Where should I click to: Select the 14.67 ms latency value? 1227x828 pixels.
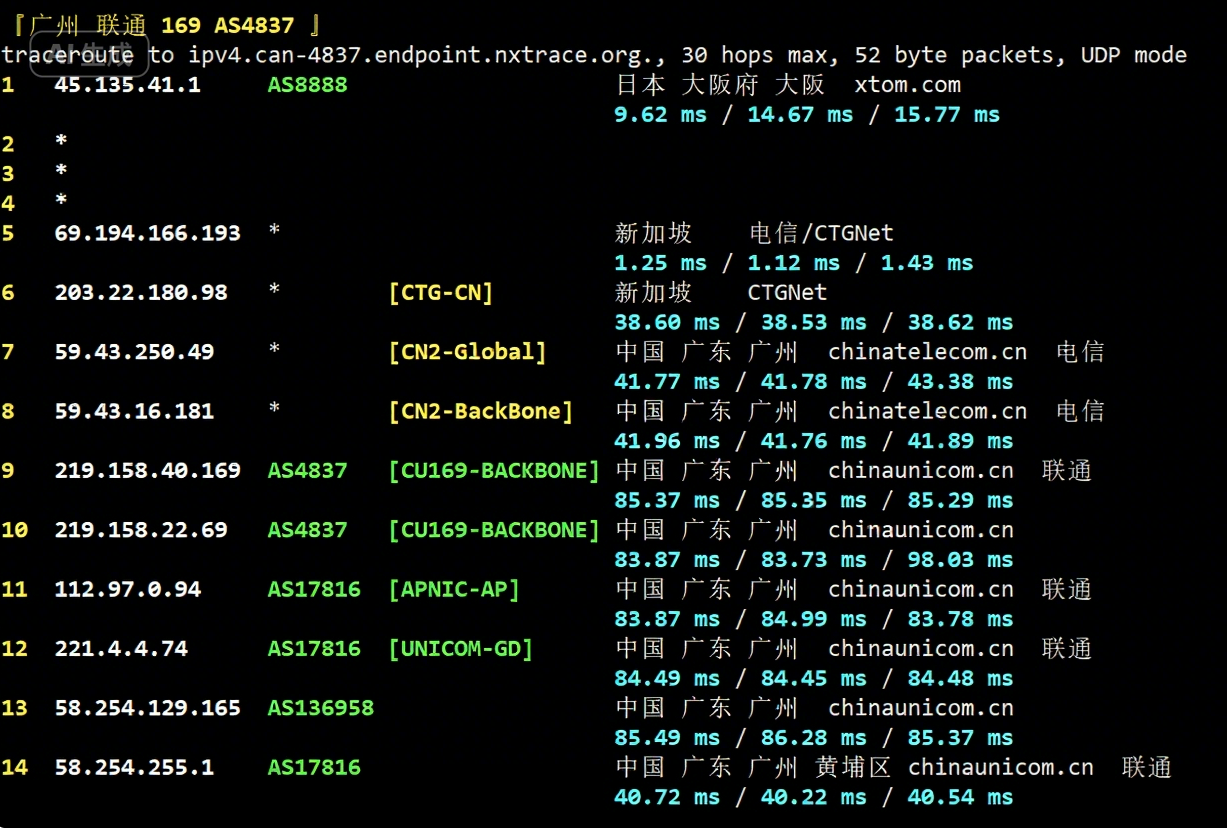tap(800, 115)
